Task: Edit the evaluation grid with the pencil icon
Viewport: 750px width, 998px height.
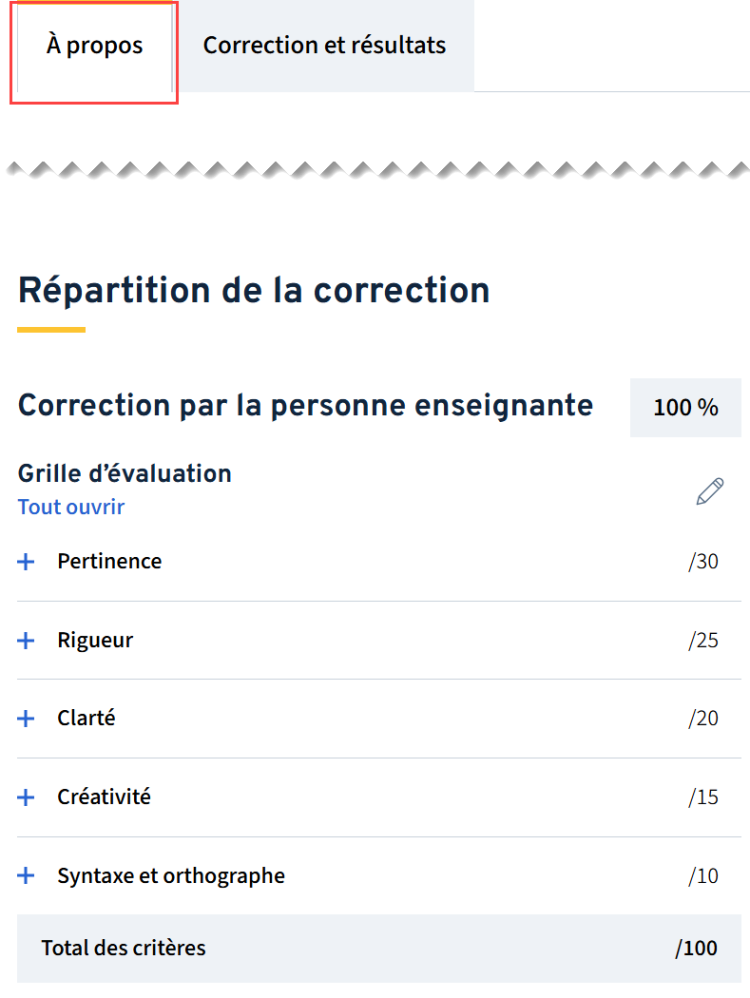Action: click(709, 492)
